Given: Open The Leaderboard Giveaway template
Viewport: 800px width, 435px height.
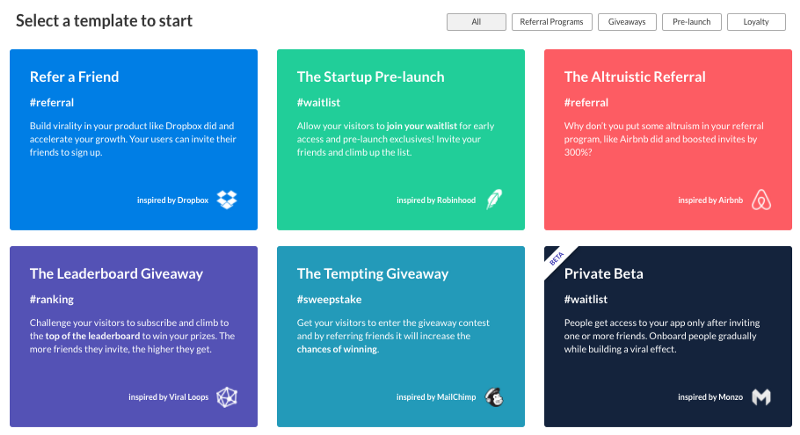Looking at the screenshot, I should (116, 273).
